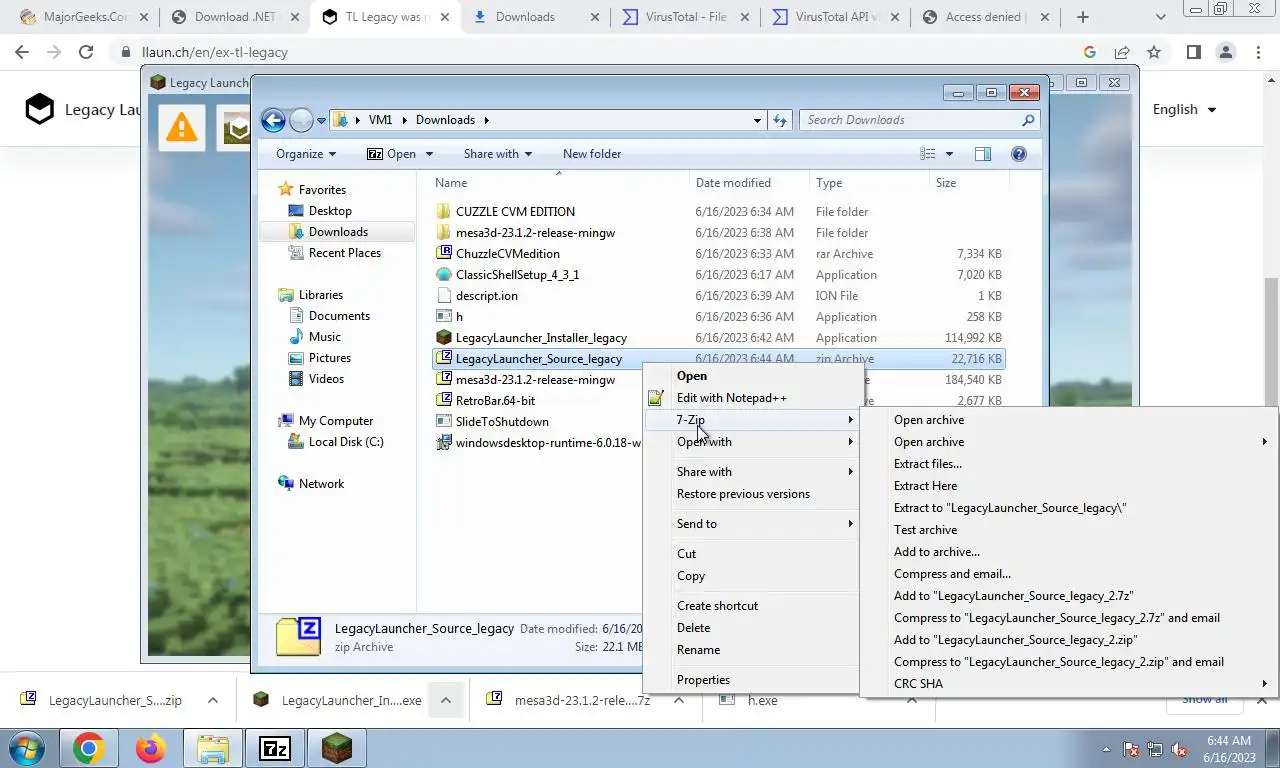Click the Chrome side panel icon

tap(1193, 52)
